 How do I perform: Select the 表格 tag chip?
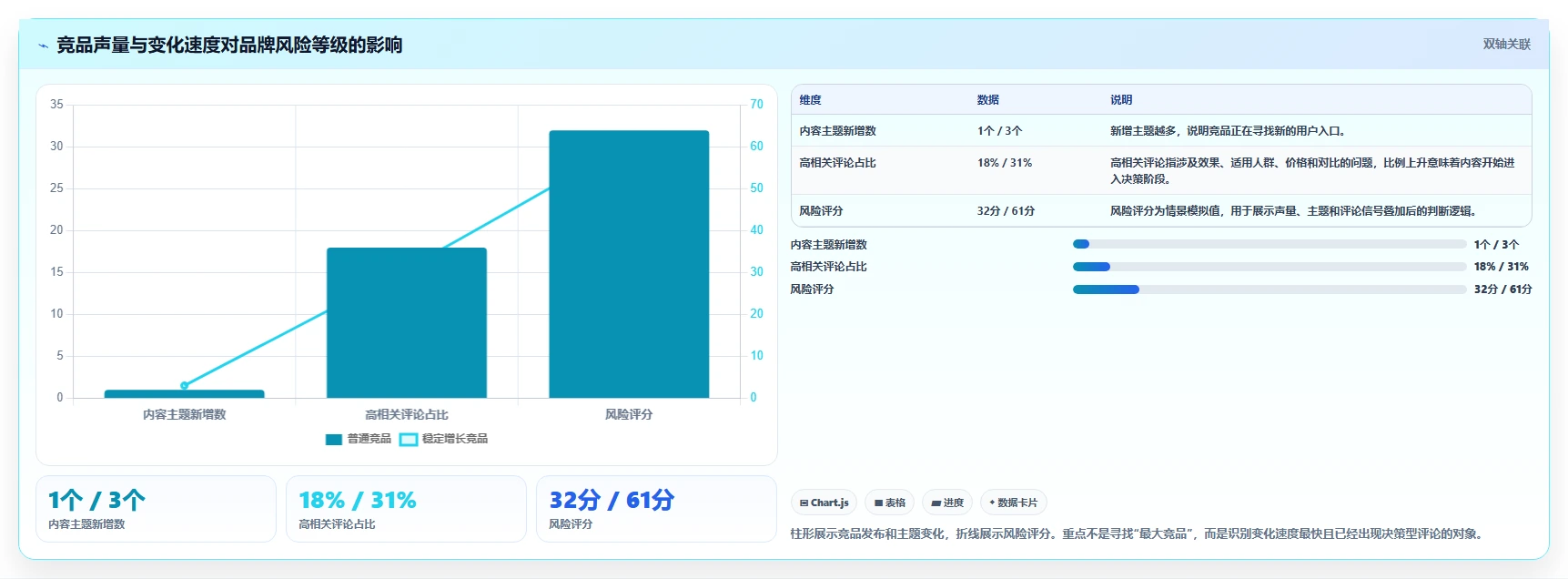(890, 503)
